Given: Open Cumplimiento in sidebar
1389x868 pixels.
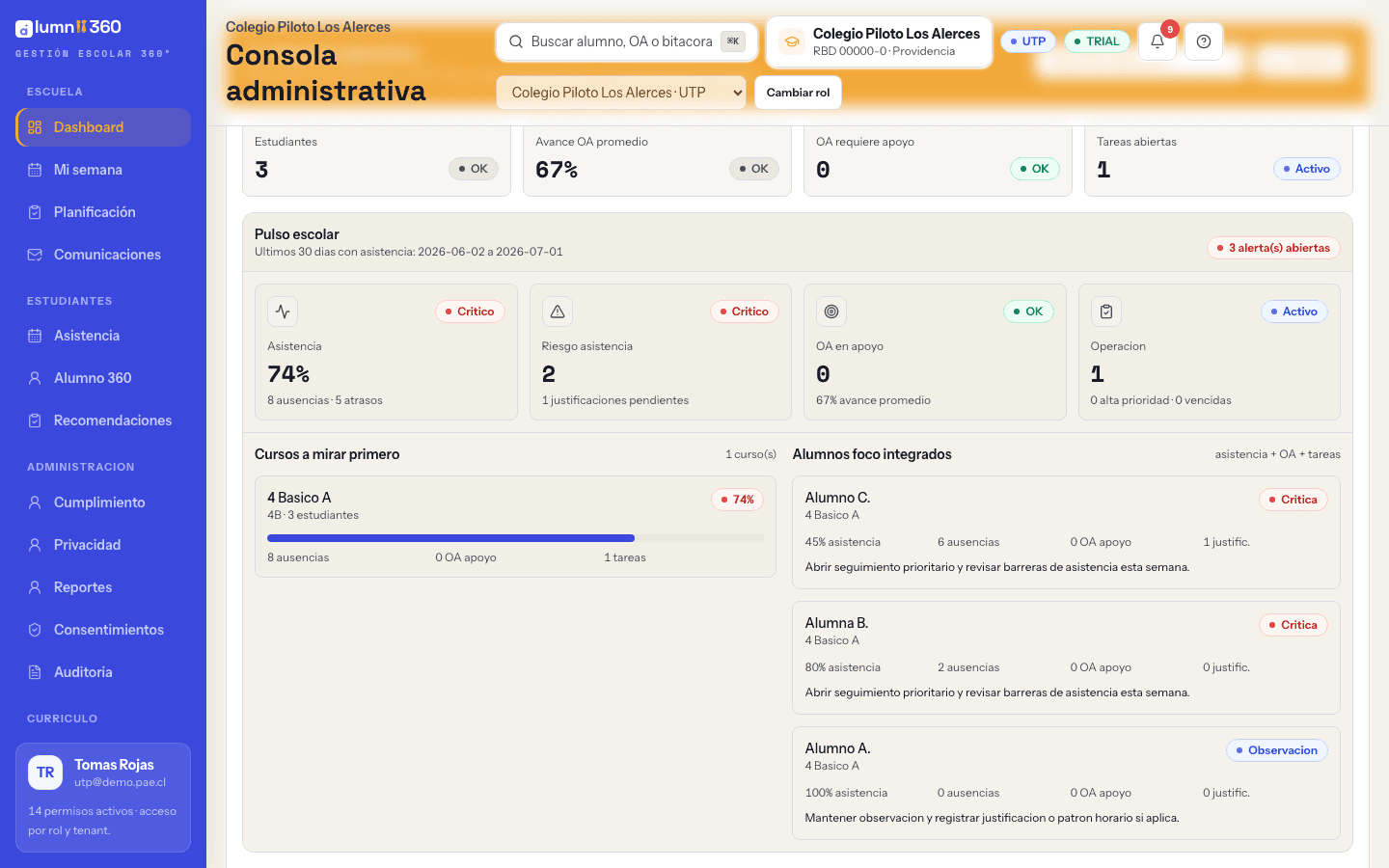Looking at the screenshot, I should pos(103,502).
